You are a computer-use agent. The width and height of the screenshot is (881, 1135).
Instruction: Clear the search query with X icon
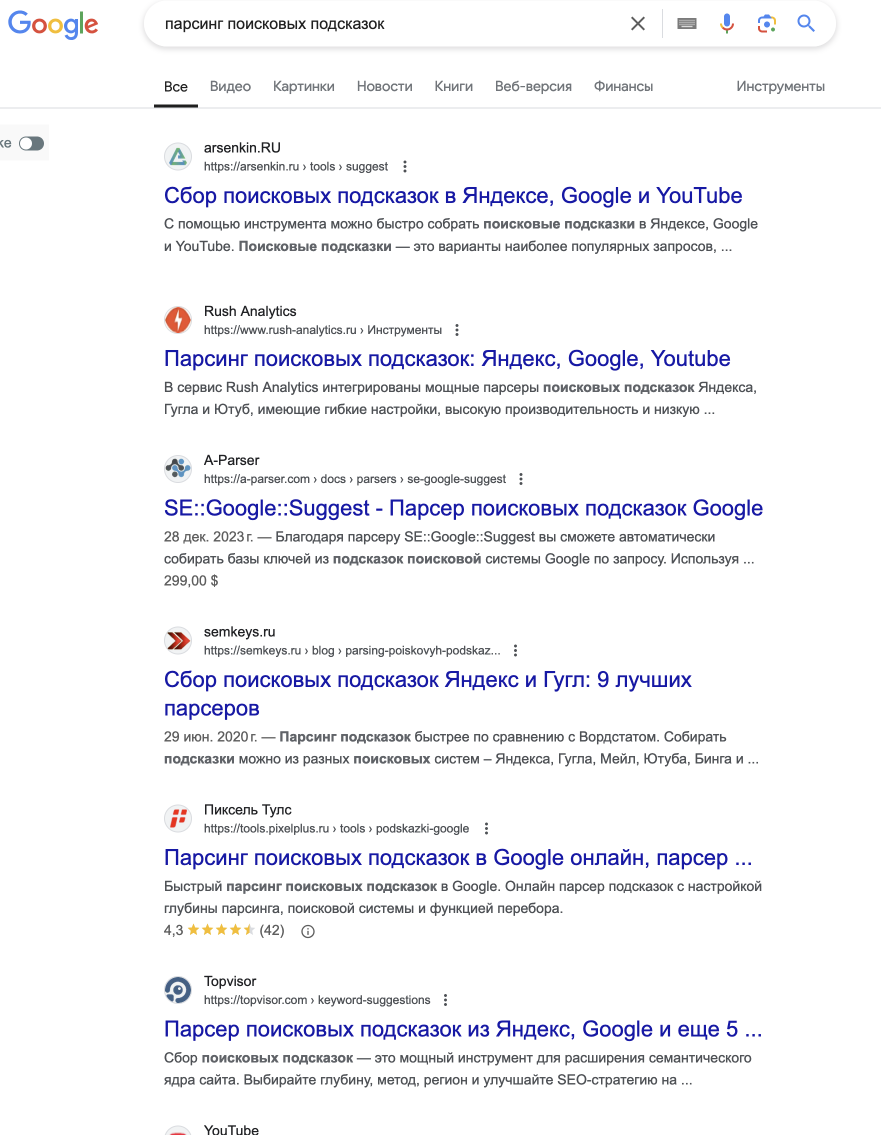pos(638,24)
